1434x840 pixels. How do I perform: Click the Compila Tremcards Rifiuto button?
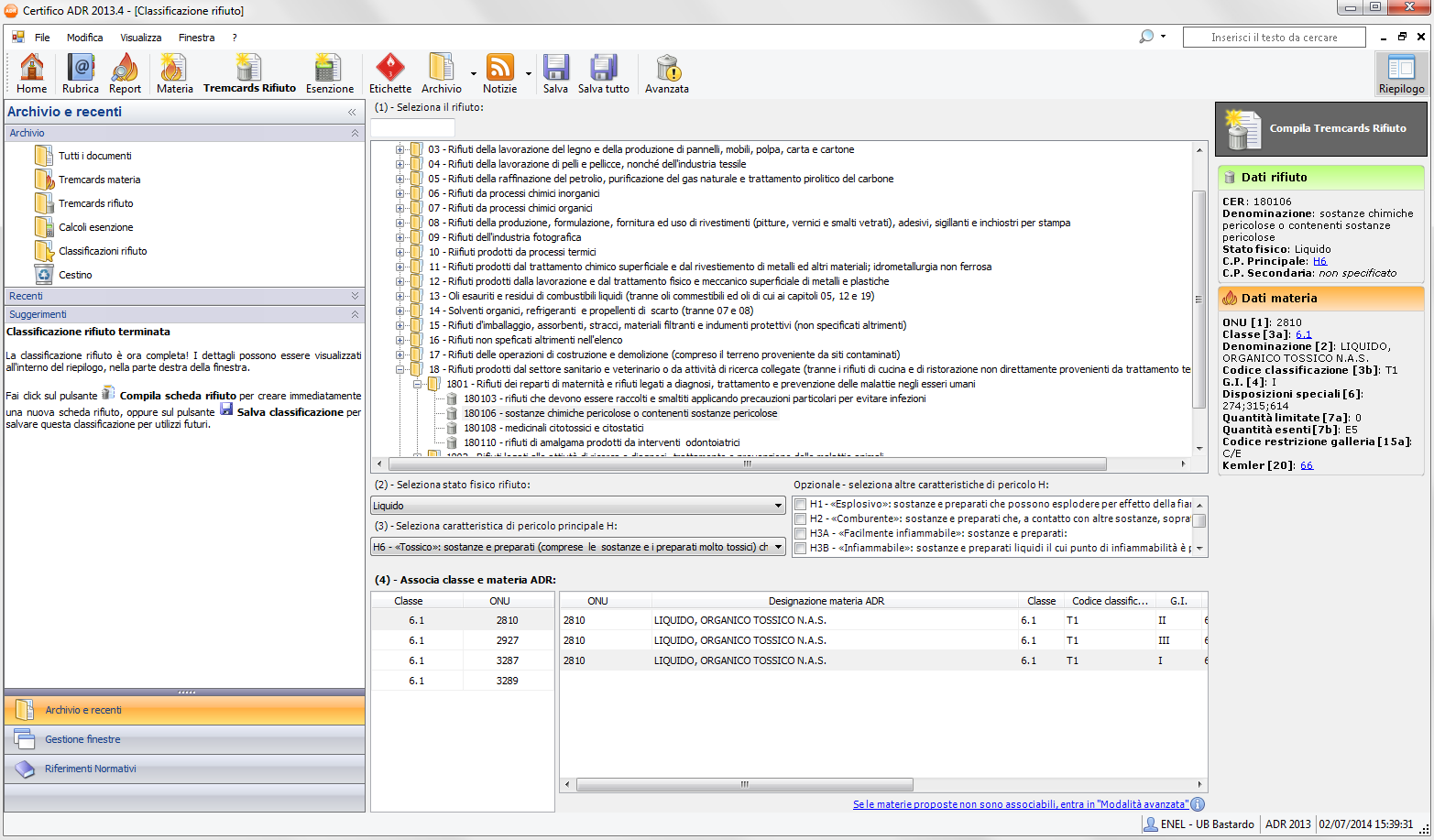[1320, 129]
